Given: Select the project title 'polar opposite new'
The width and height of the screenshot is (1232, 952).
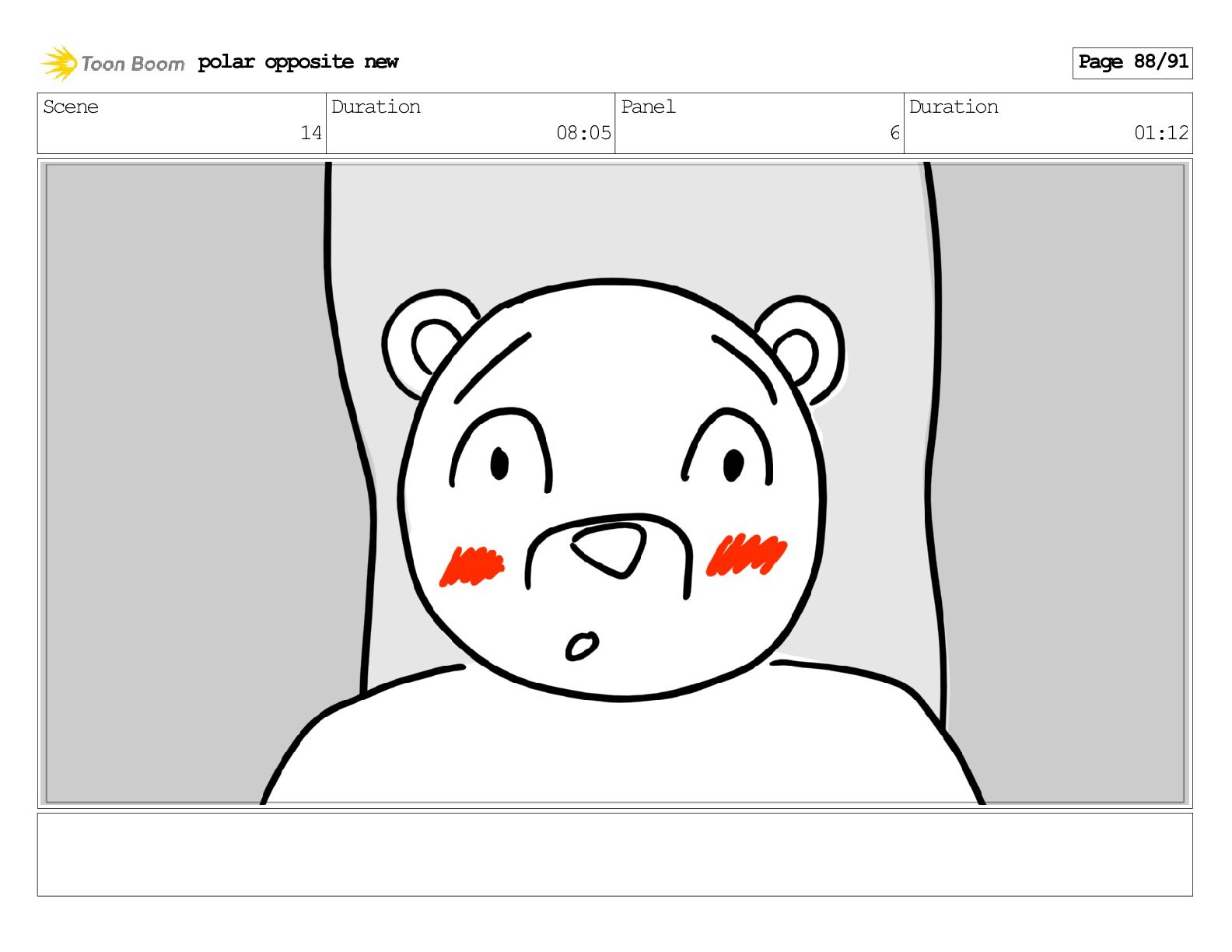Looking at the screenshot, I should click(x=298, y=62).
